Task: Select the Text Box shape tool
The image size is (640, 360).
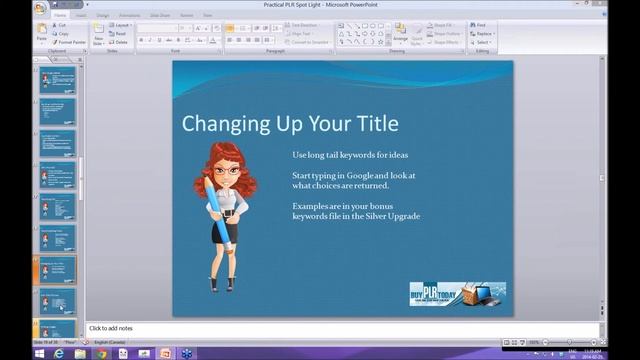Action: pos(341,26)
